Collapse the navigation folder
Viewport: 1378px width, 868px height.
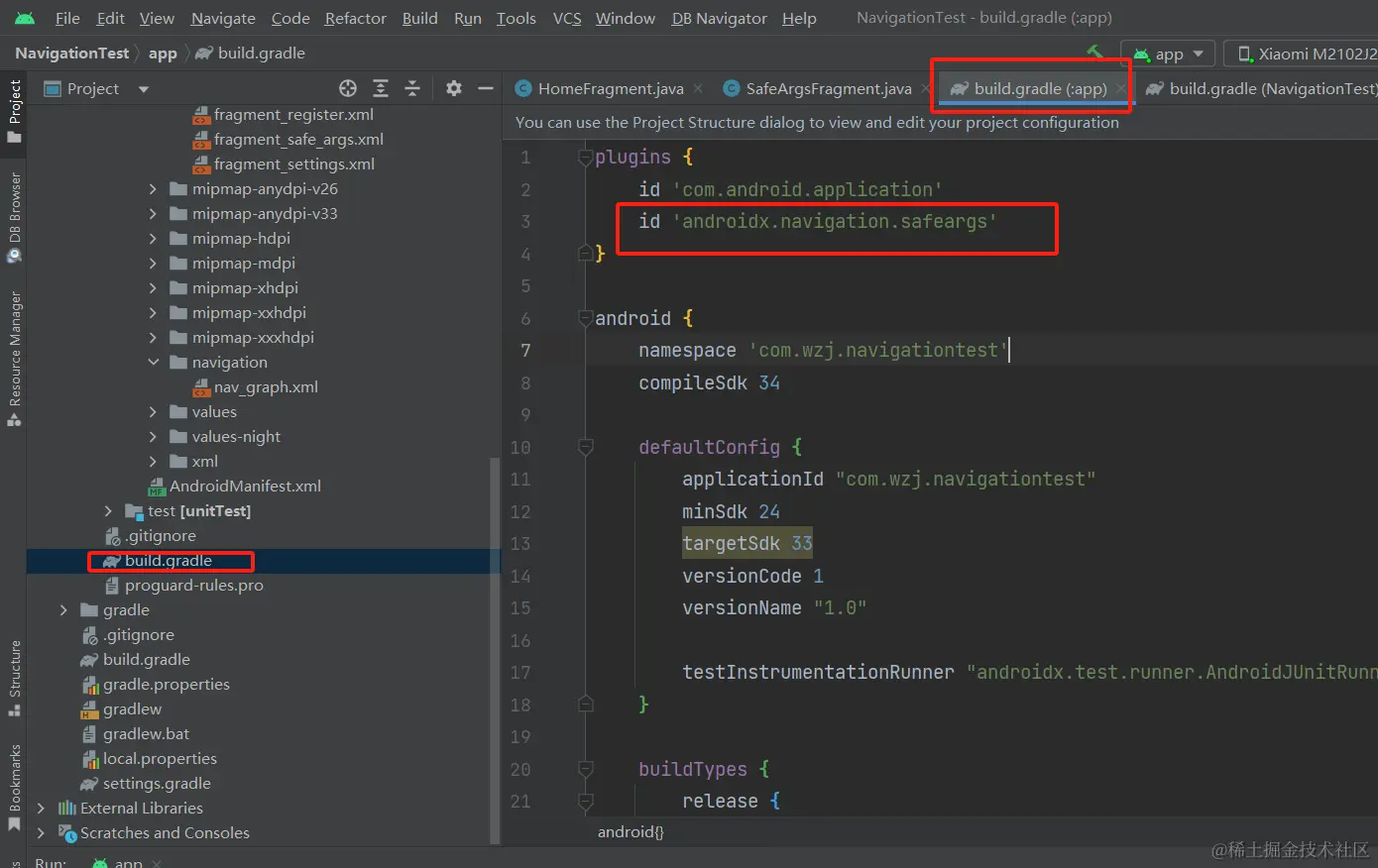pos(153,362)
